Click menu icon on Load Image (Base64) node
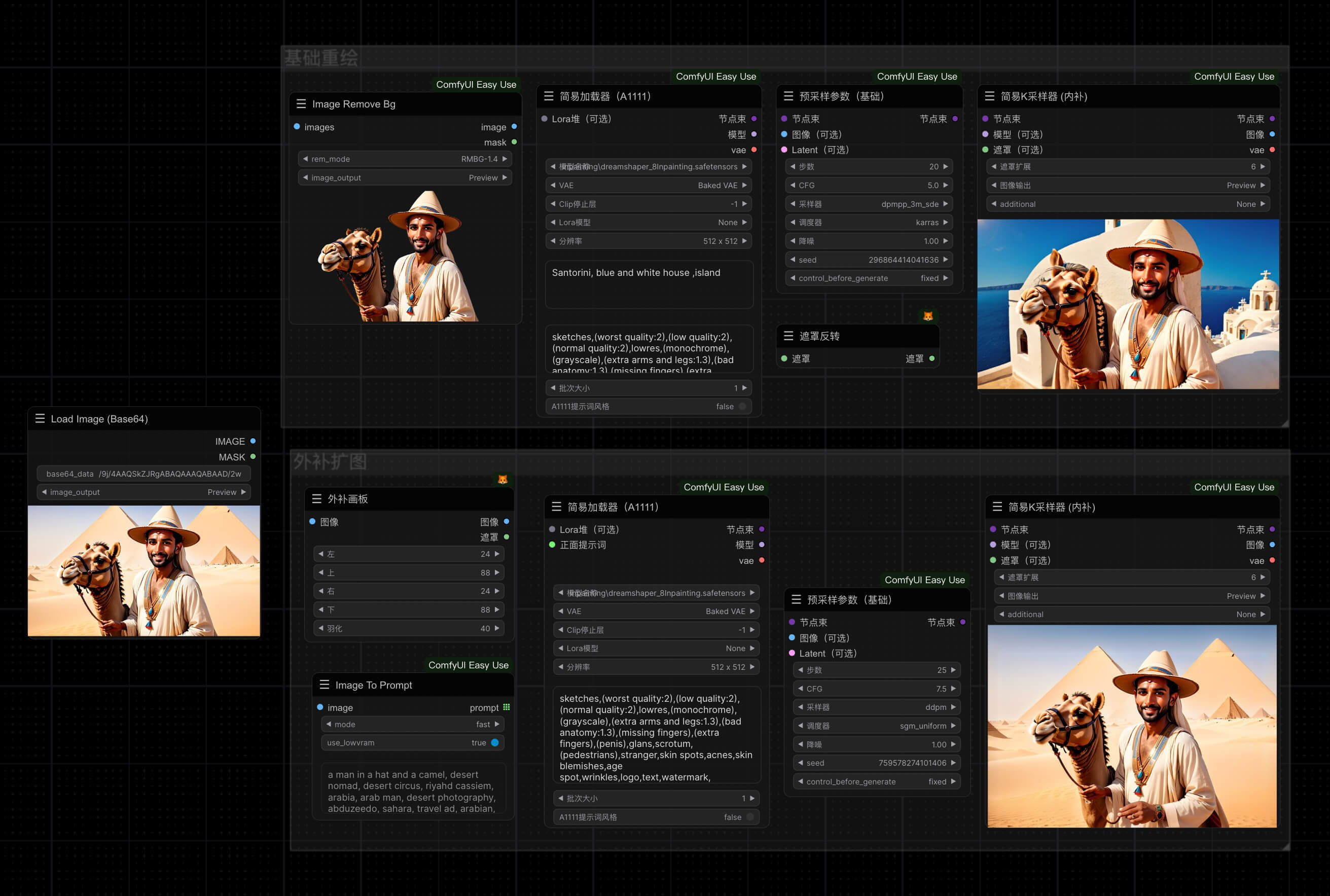1330x896 pixels. [x=40, y=419]
